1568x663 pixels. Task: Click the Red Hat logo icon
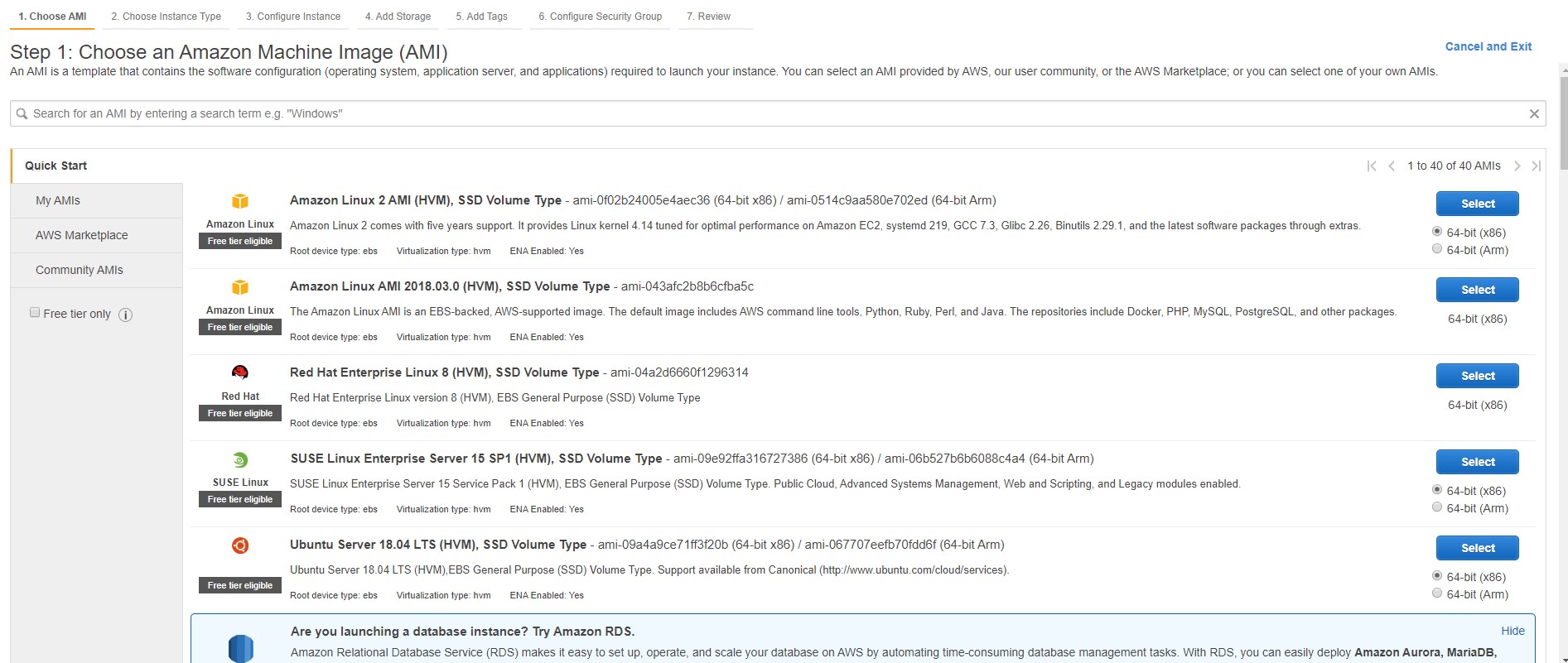coord(240,372)
